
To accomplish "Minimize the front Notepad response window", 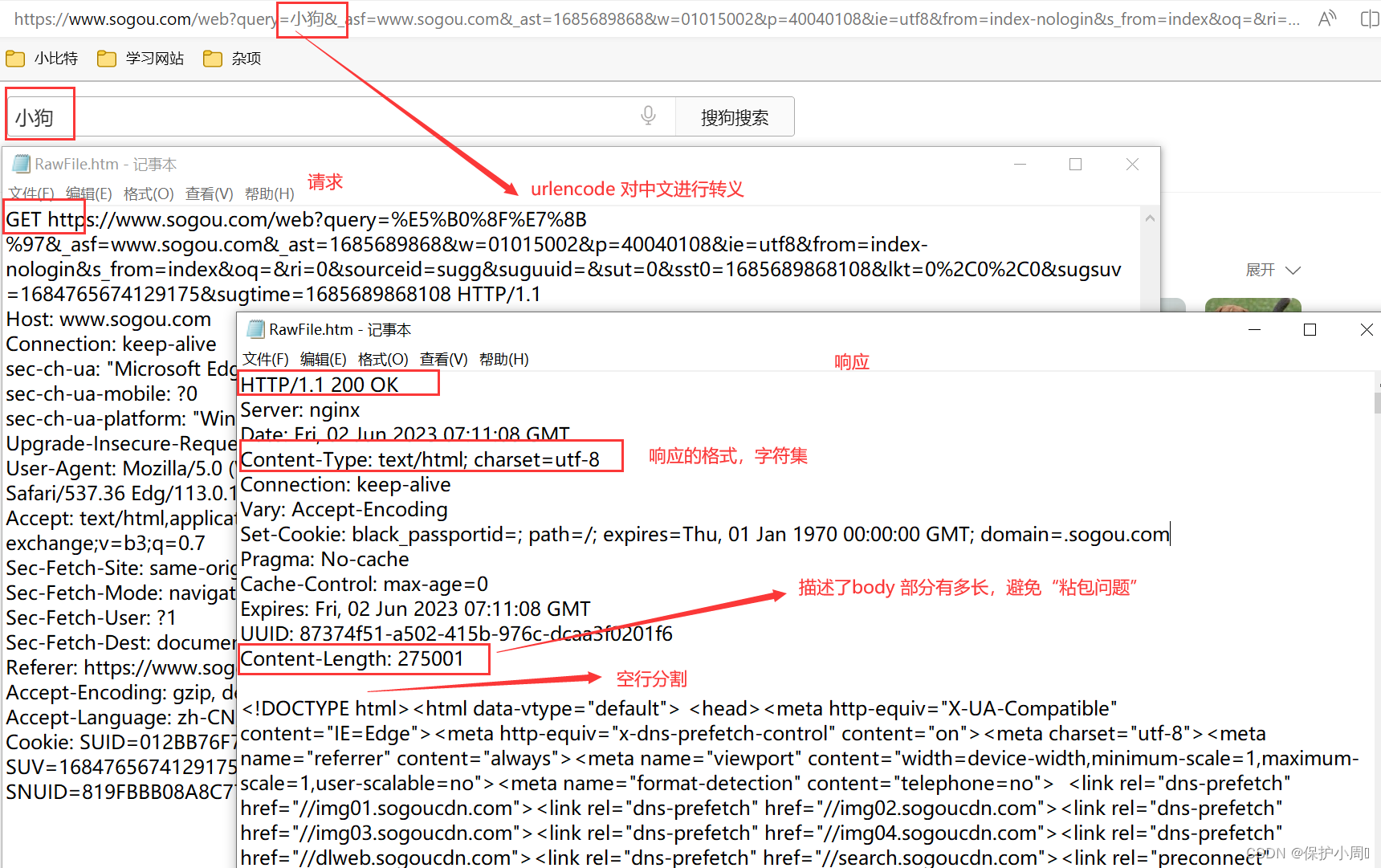I will pyautogui.click(x=1255, y=330).
